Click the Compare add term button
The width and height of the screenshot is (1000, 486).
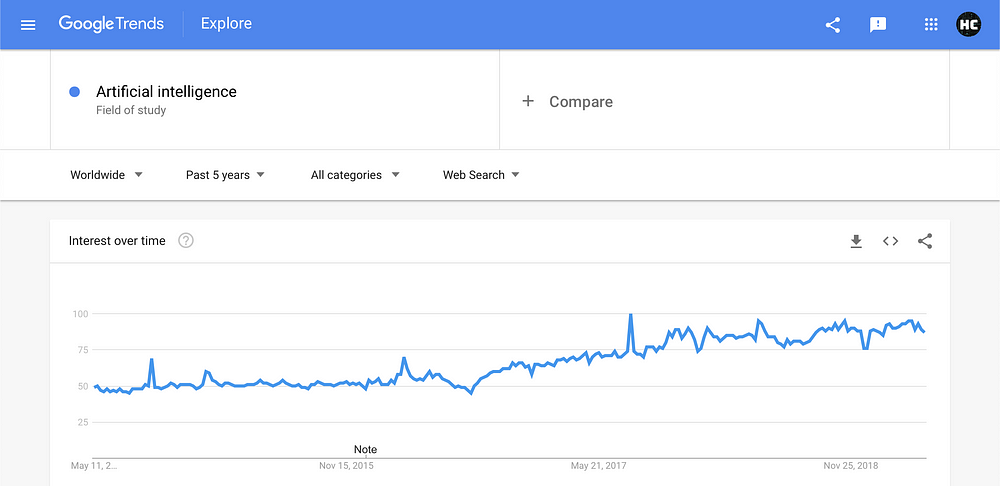tap(567, 101)
